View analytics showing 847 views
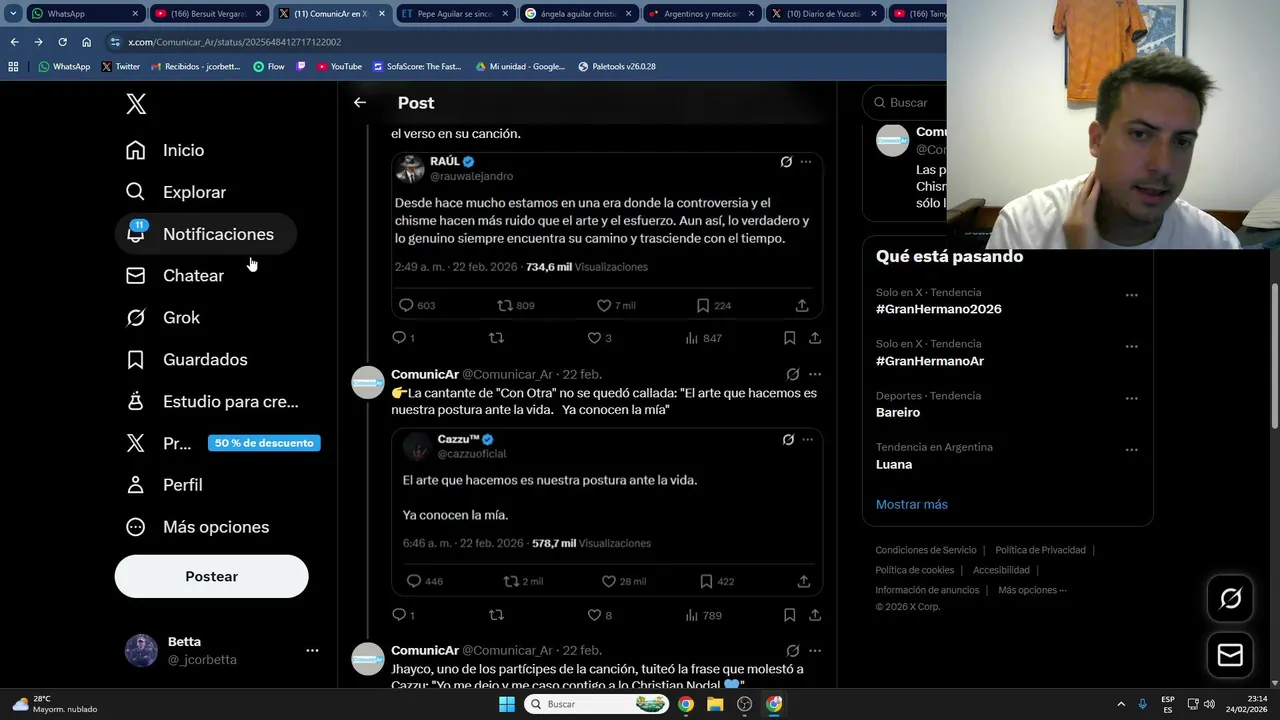The width and height of the screenshot is (1280, 720). [x=704, y=338]
